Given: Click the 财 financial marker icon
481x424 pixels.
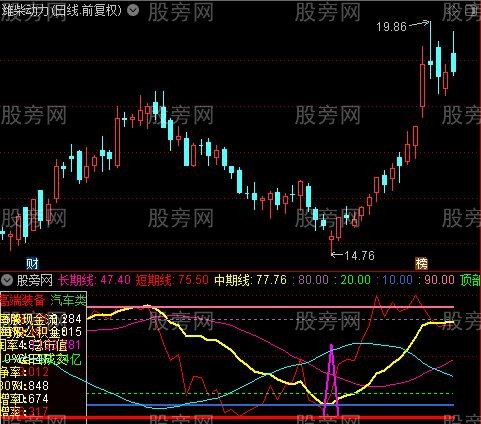Looking at the screenshot, I should [32, 264].
